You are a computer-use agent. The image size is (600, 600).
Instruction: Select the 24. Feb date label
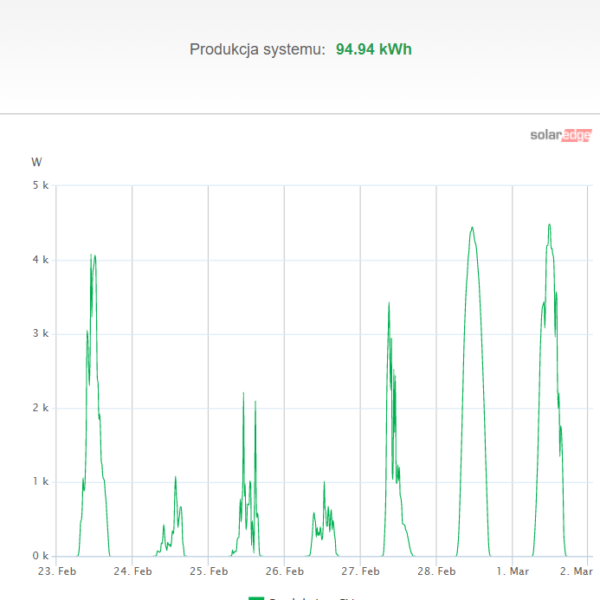pyautogui.click(x=133, y=572)
